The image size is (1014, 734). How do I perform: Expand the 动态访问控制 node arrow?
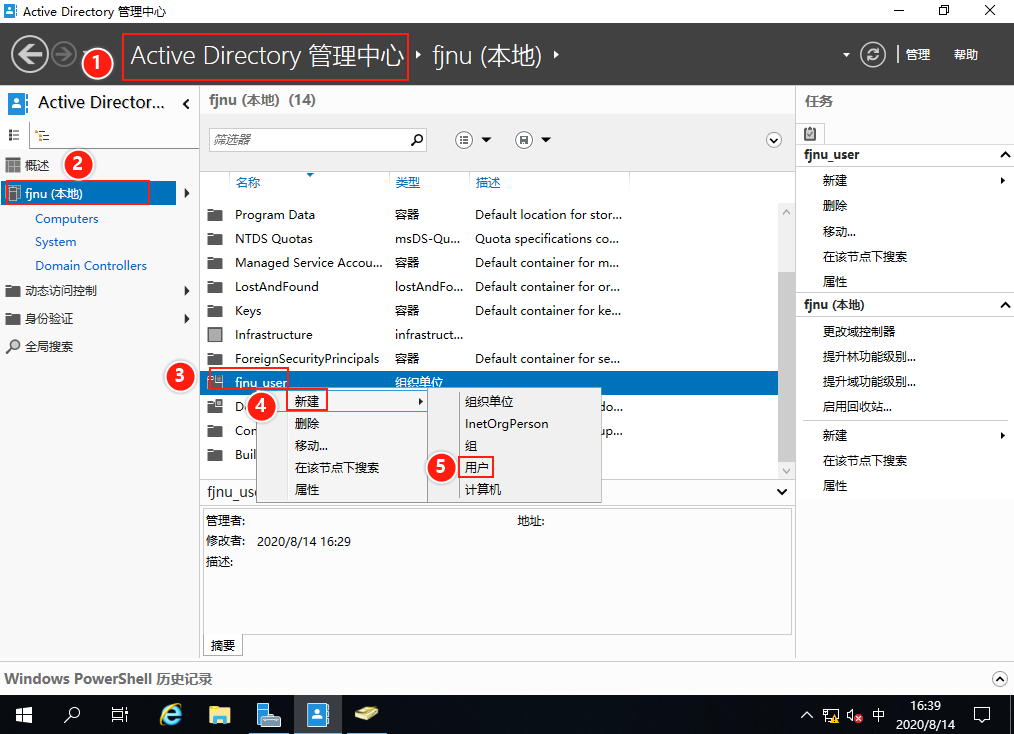[x=187, y=291]
